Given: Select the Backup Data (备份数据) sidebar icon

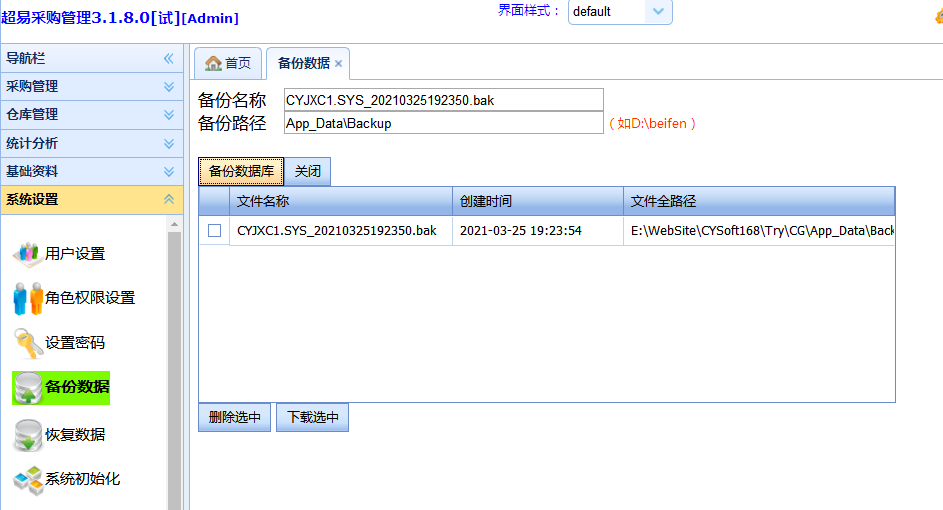Looking at the screenshot, I should [27, 387].
